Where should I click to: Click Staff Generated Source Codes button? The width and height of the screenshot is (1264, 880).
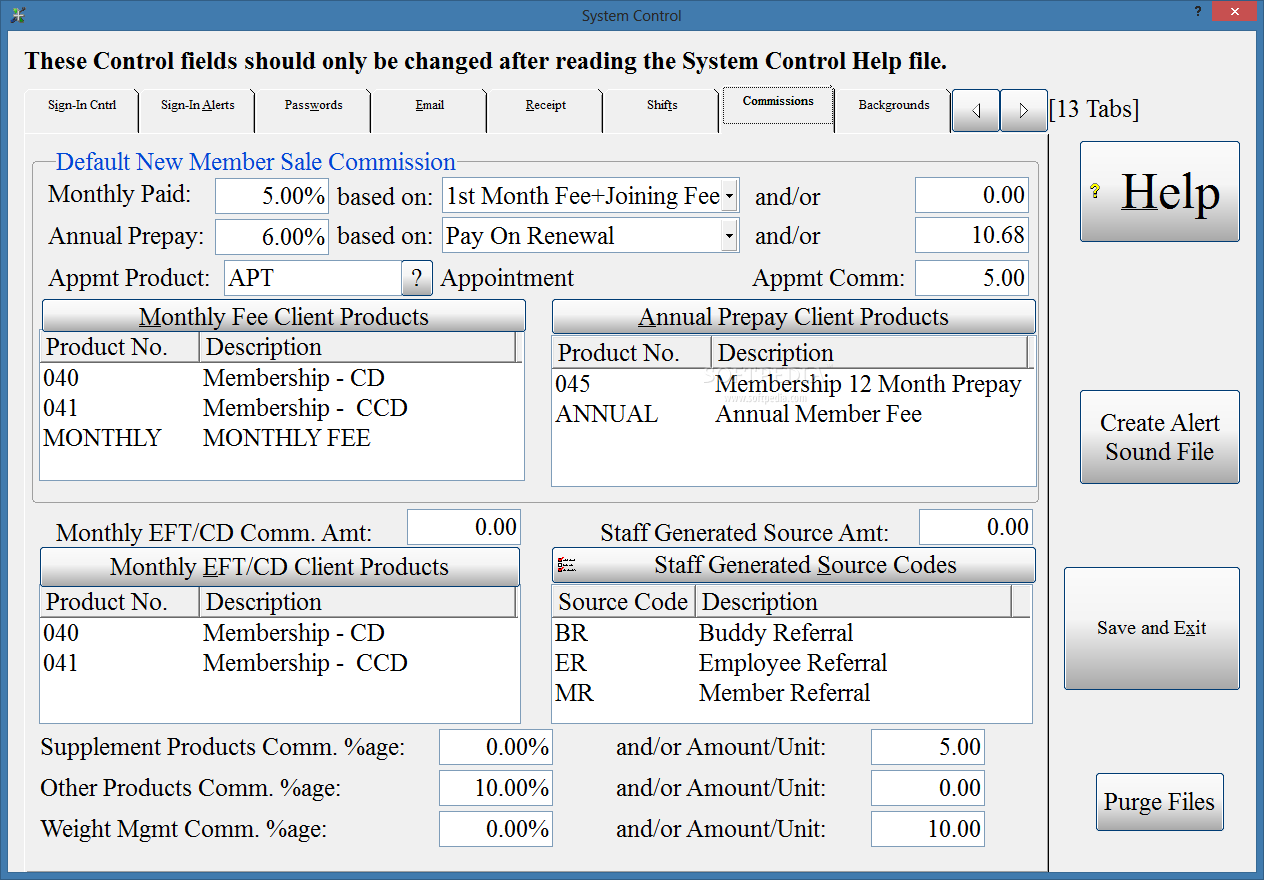(x=794, y=565)
